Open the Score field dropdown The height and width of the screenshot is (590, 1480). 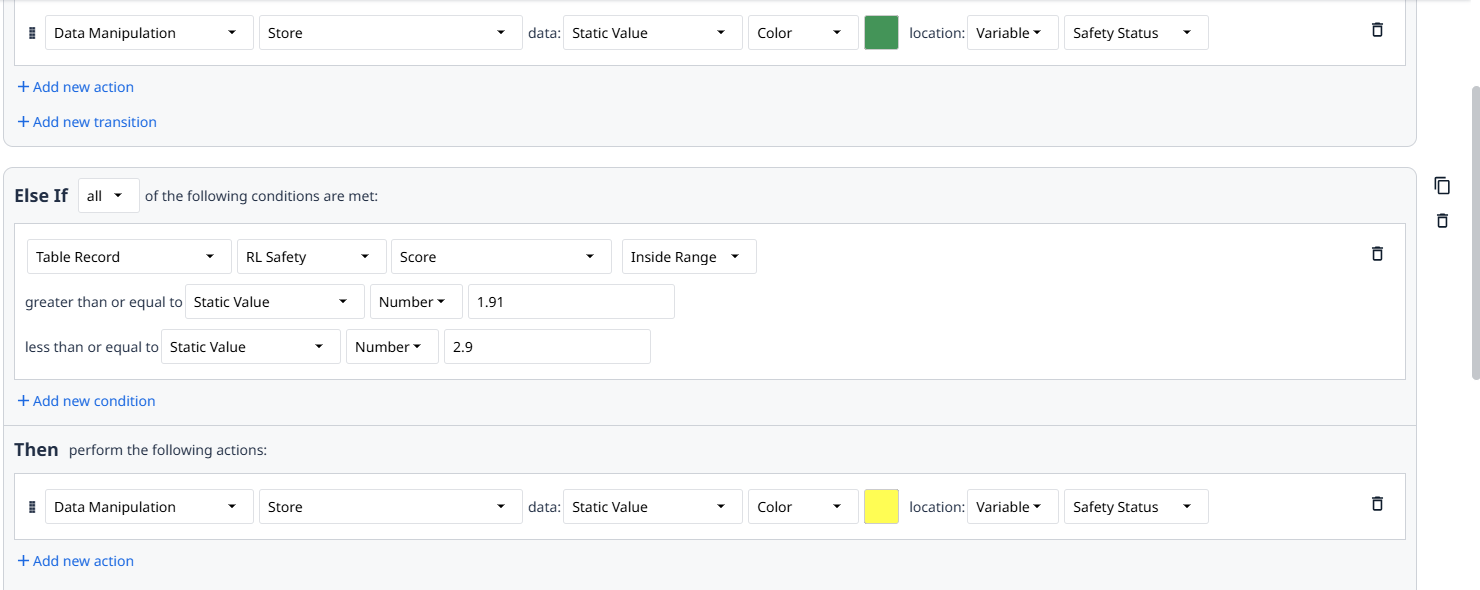pyautogui.click(x=501, y=257)
